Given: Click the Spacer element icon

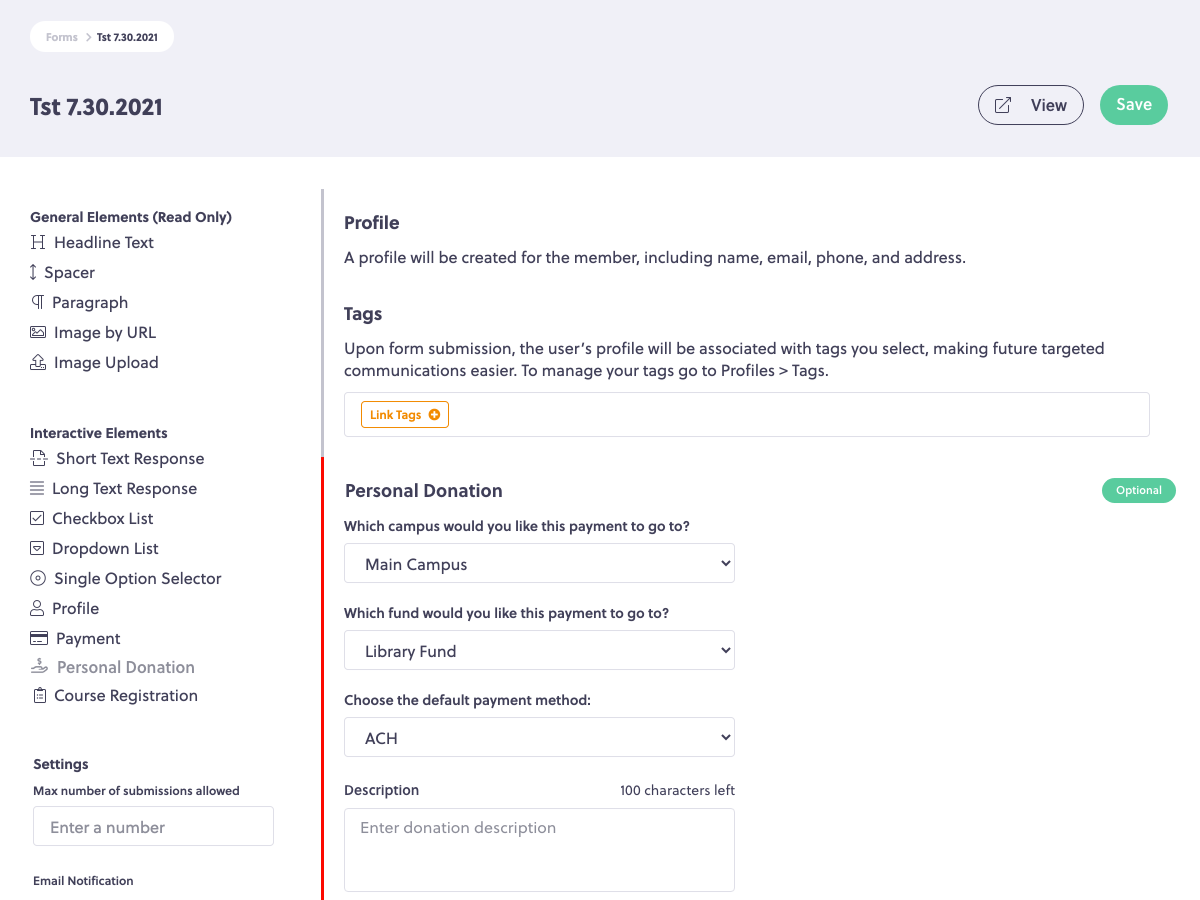Looking at the screenshot, I should pos(34,273).
